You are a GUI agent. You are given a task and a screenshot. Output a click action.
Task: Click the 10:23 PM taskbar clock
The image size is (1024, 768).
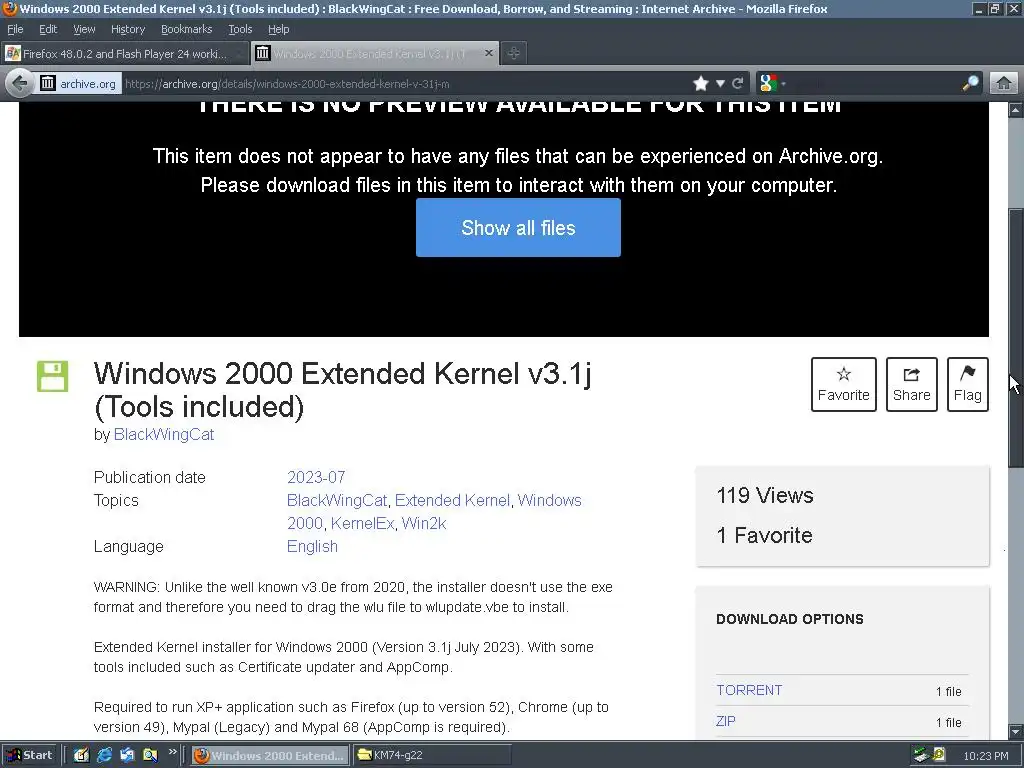point(985,756)
